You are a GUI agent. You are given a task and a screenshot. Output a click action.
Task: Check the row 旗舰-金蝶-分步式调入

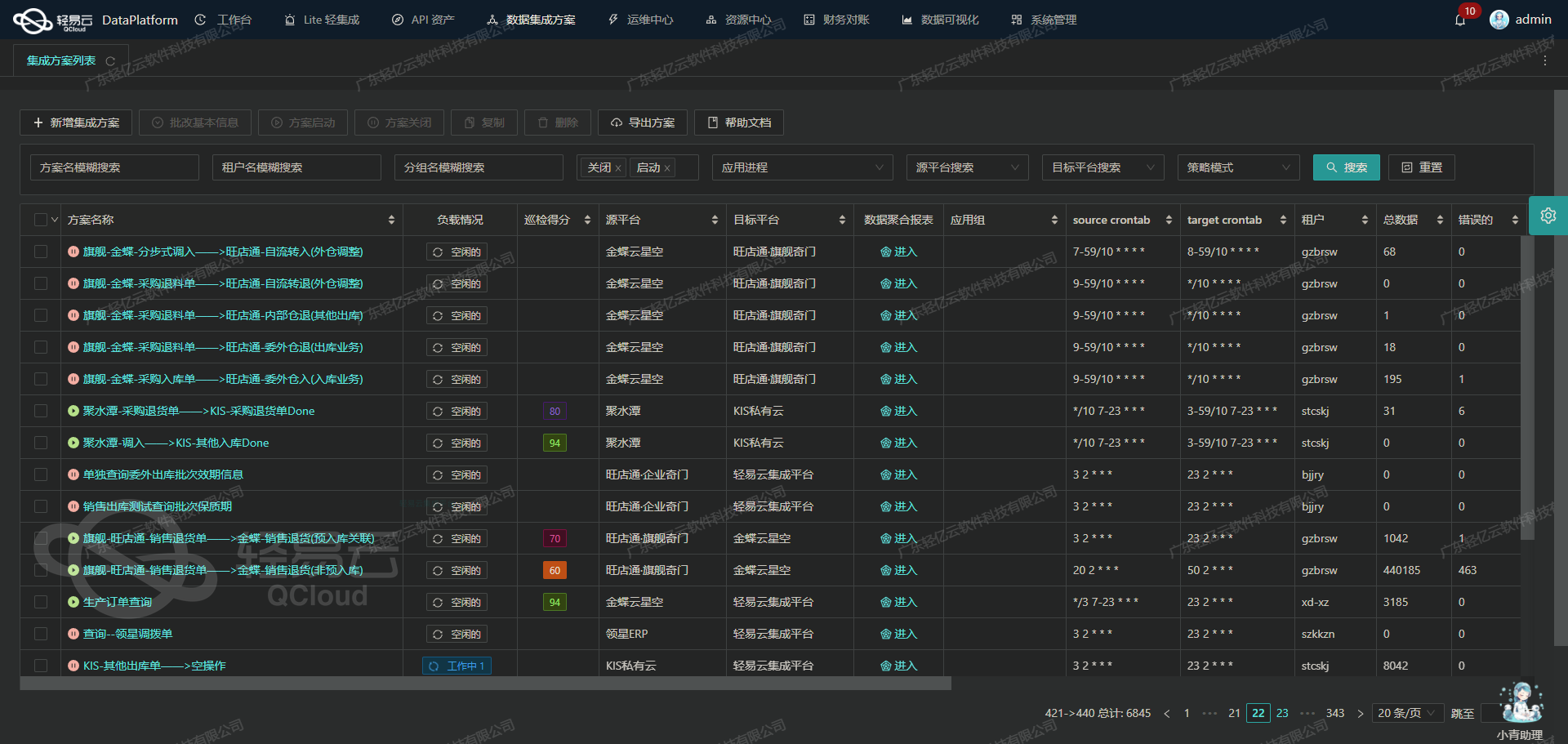click(41, 252)
